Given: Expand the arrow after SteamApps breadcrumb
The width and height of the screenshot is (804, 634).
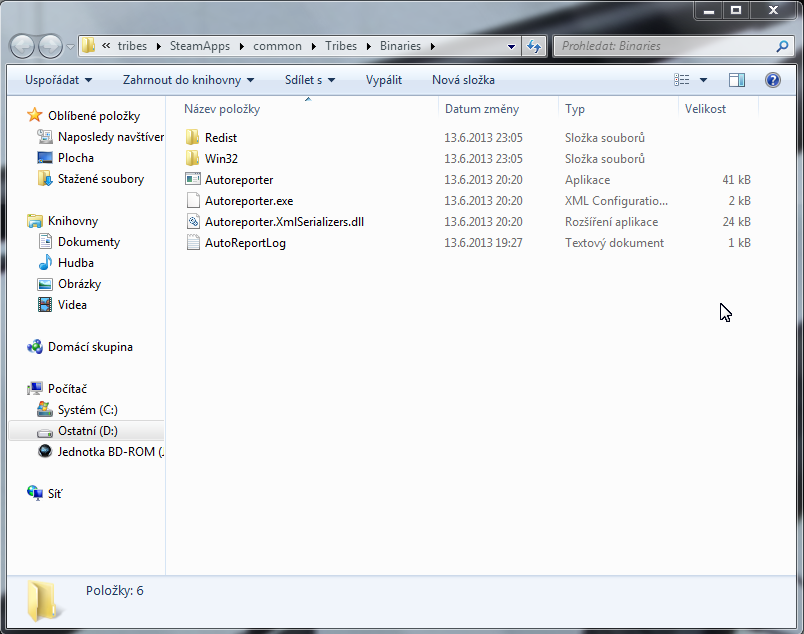Looking at the screenshot, I should pos(242,46).
